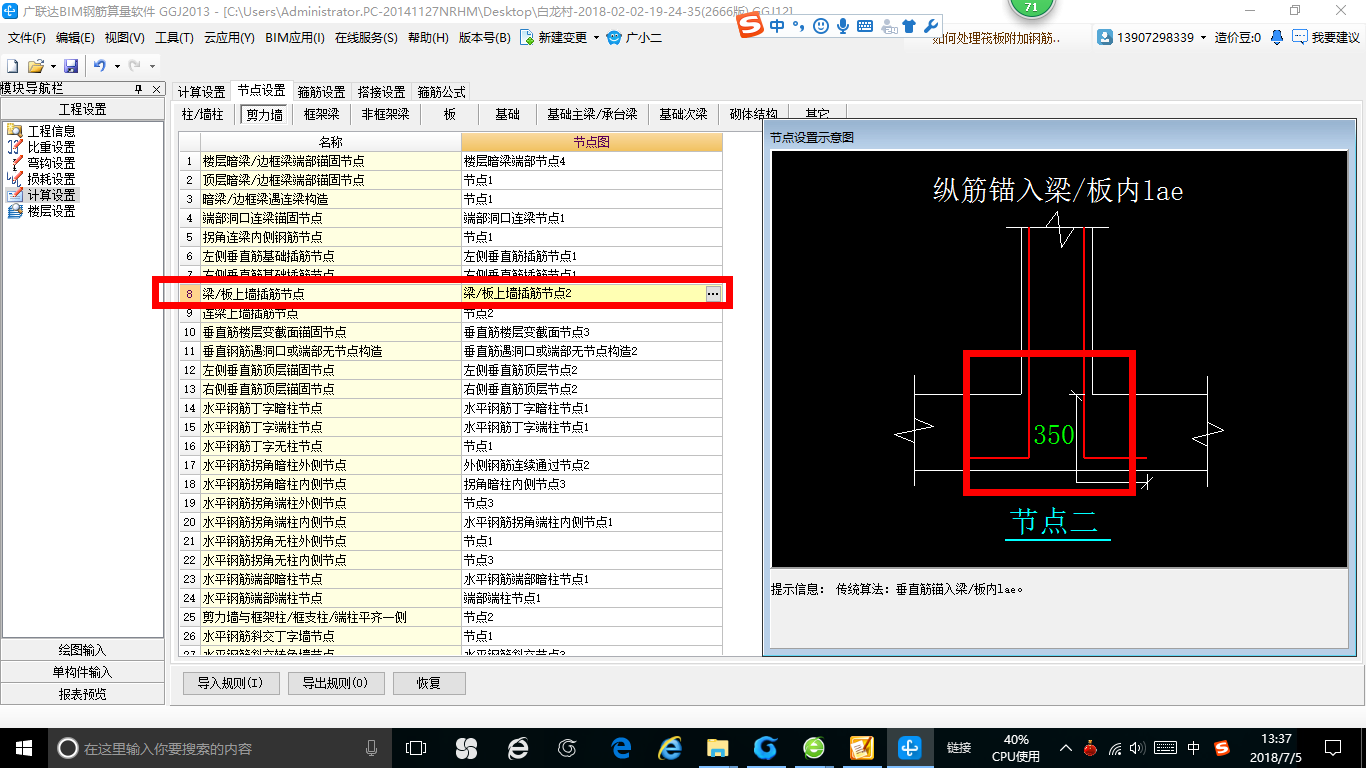
Task: Click the New file toolbar icon
Action: click(x=12, y=66)
